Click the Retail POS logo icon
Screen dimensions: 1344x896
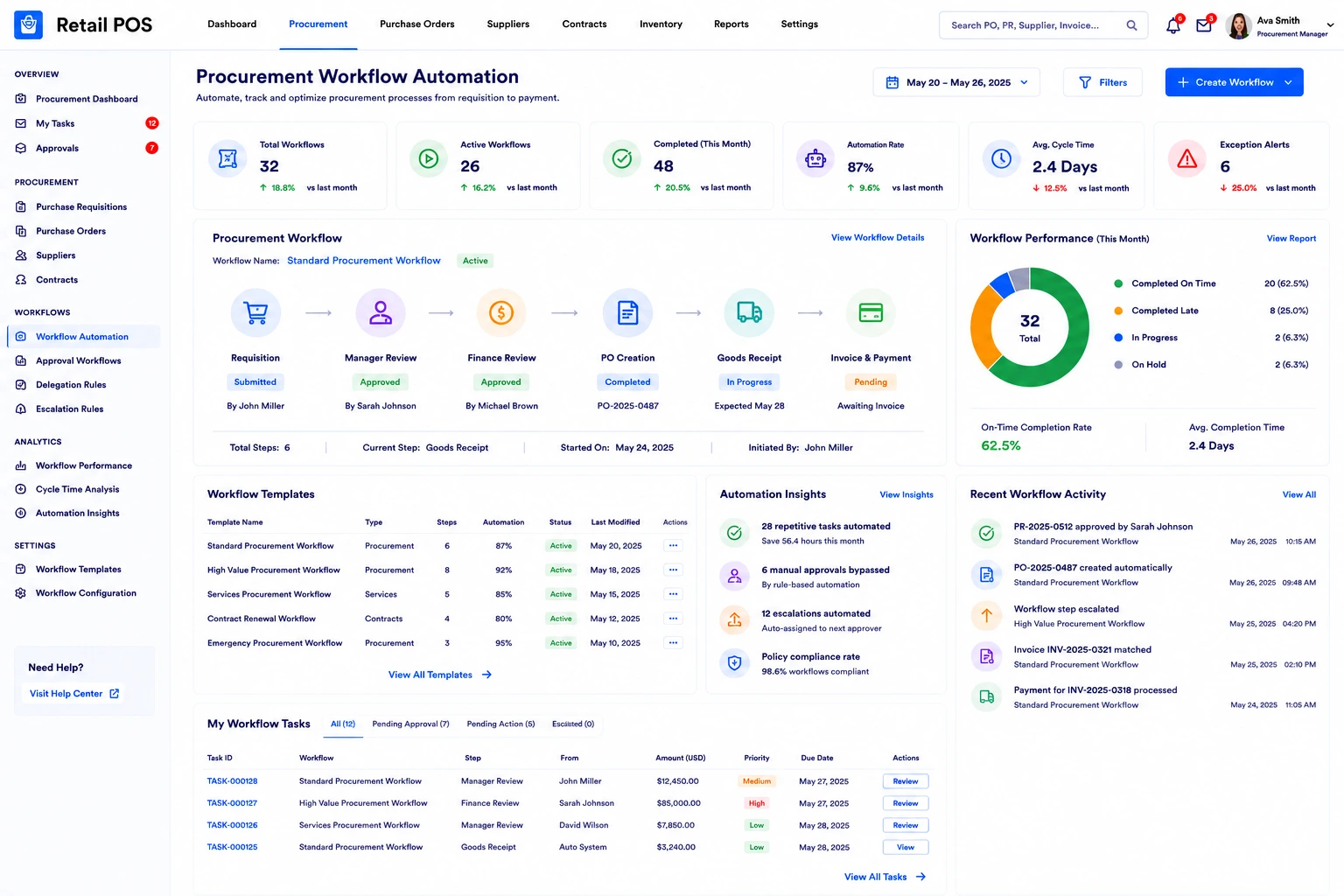coord(29,24)
